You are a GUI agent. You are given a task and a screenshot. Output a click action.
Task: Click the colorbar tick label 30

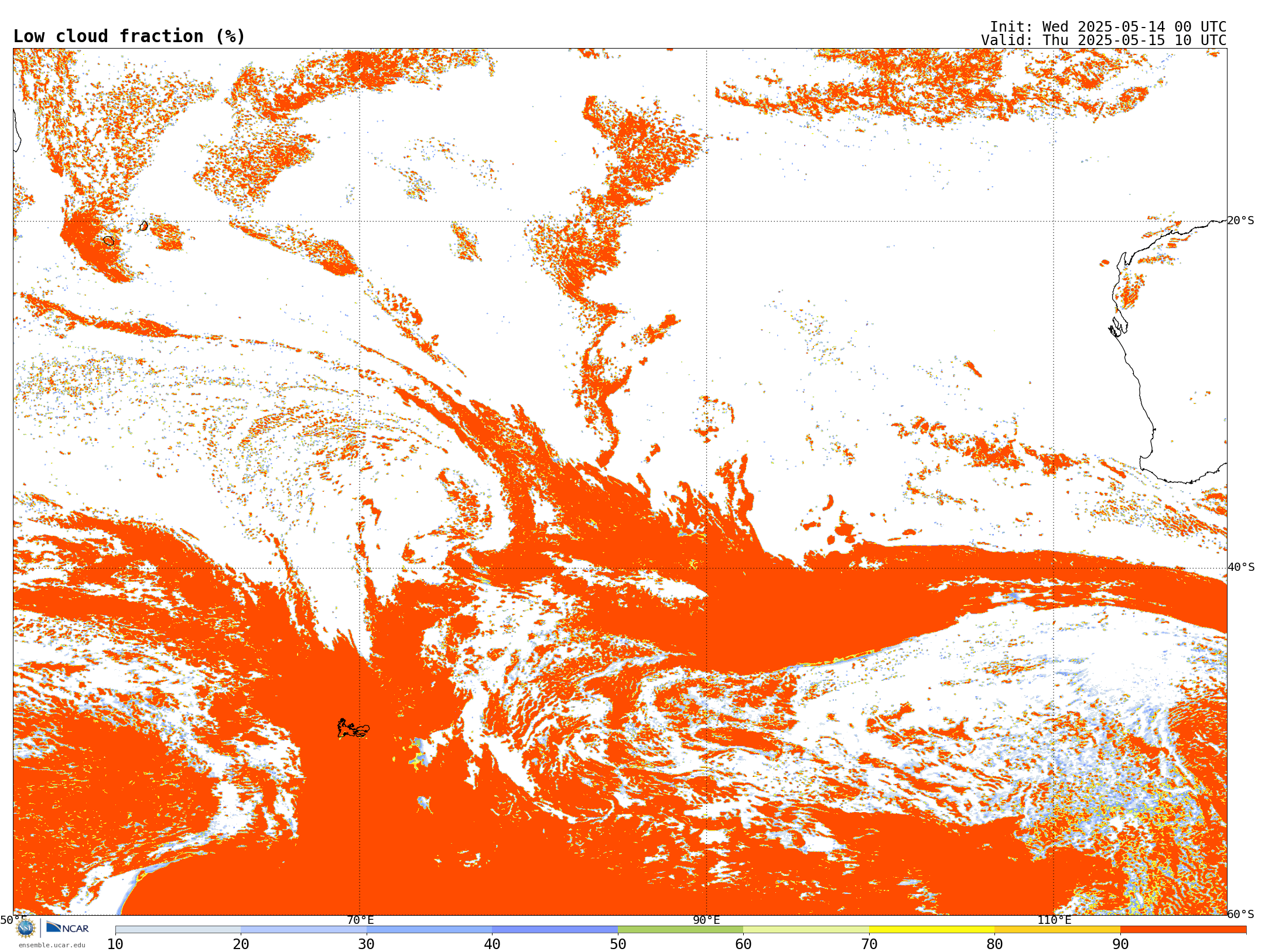(367, 944)
